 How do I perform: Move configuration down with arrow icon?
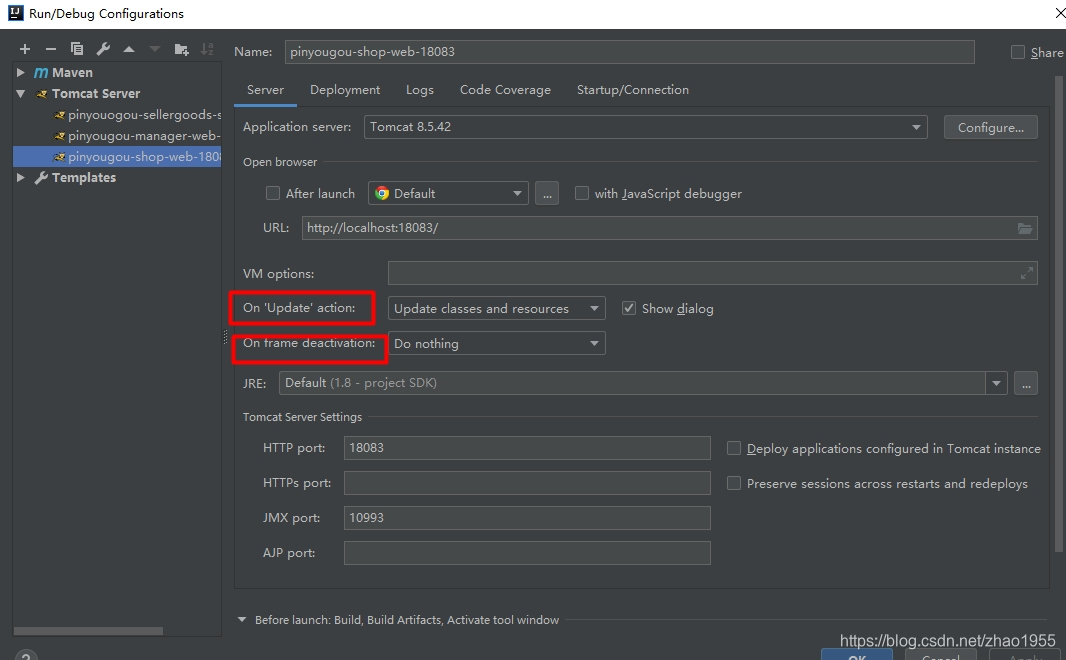click(155, 49)
